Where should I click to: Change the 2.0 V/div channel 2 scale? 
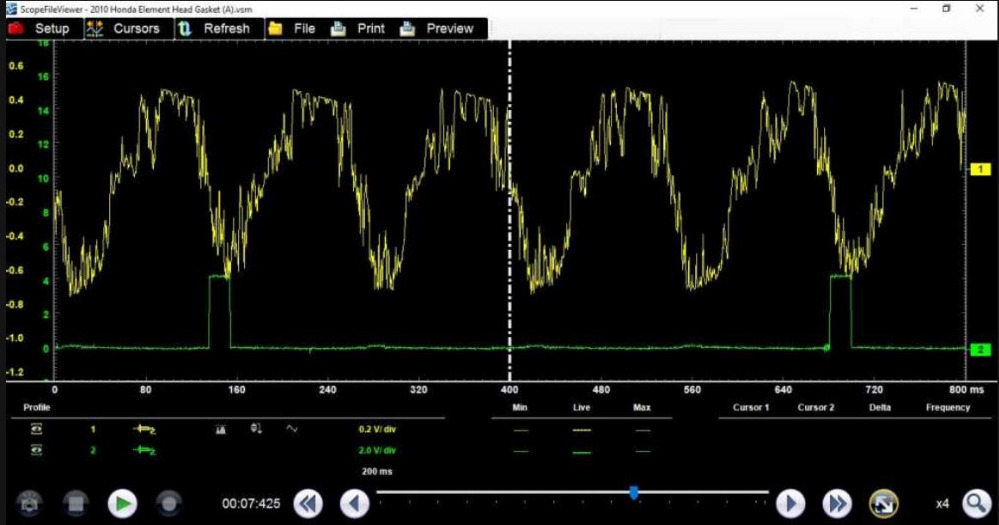tap(375, 451)
